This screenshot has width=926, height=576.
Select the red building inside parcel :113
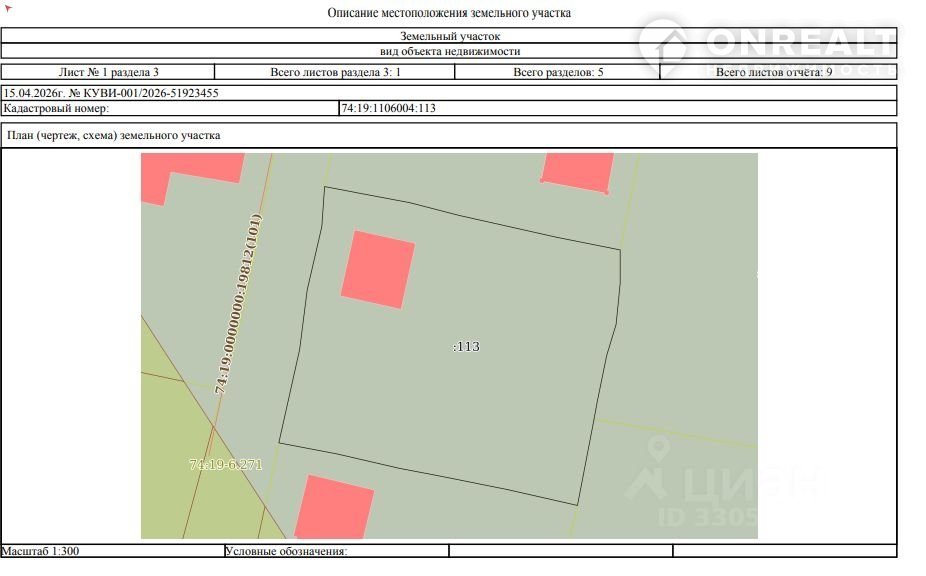(377, 269)
